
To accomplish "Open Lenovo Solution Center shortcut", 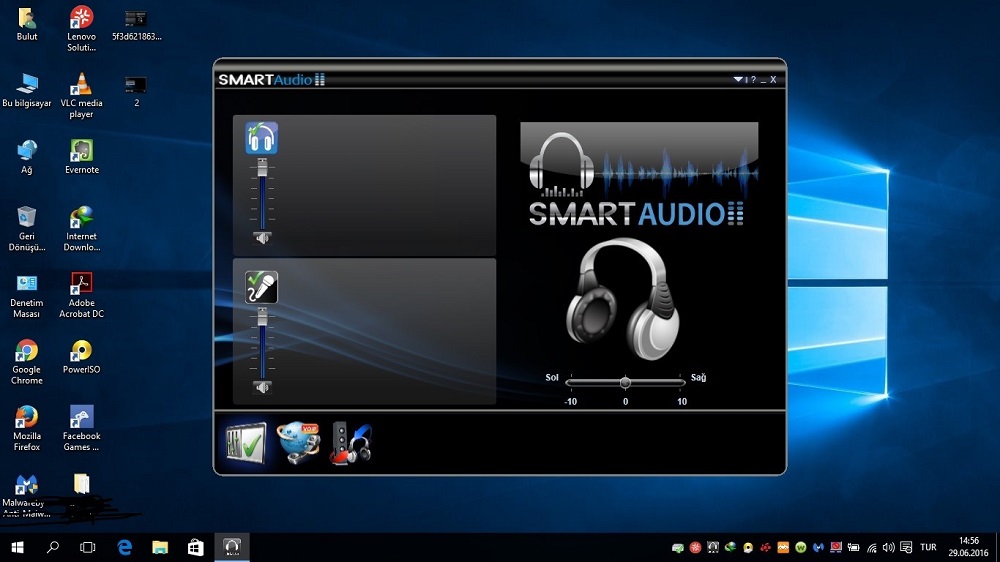I will tap(82, 29).
